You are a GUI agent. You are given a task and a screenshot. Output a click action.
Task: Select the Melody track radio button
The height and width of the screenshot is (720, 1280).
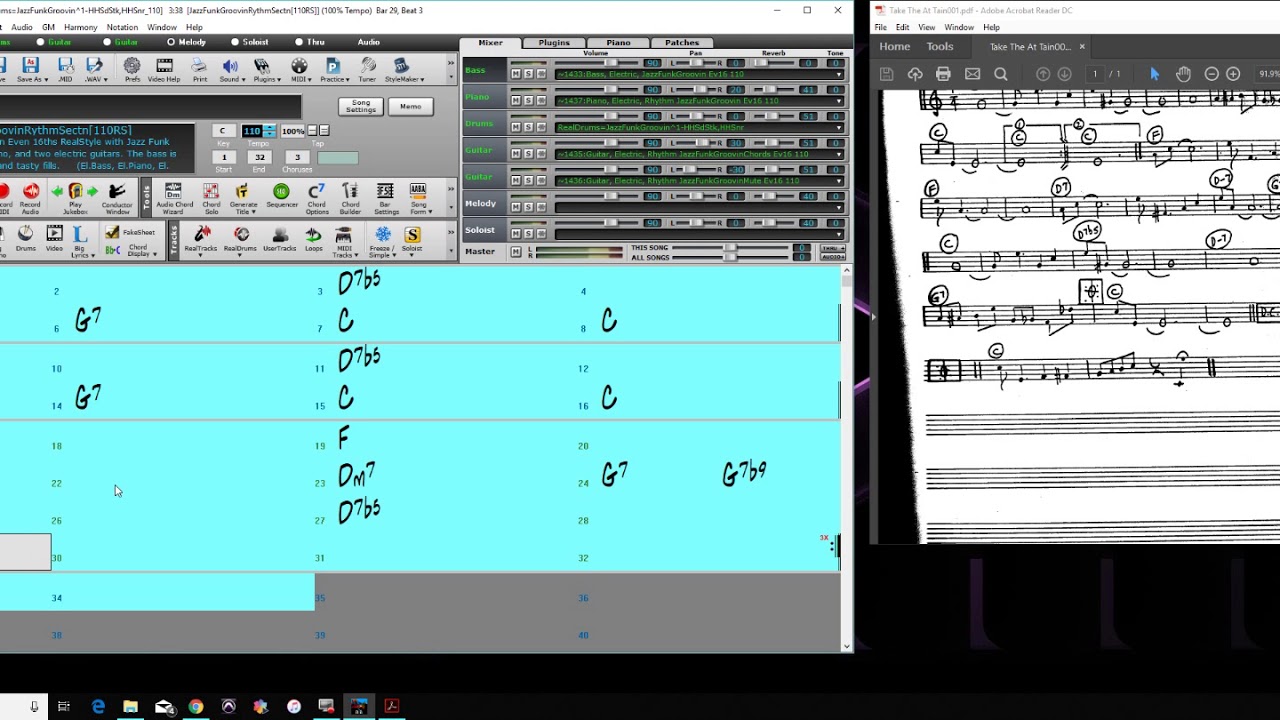point(171,42)
